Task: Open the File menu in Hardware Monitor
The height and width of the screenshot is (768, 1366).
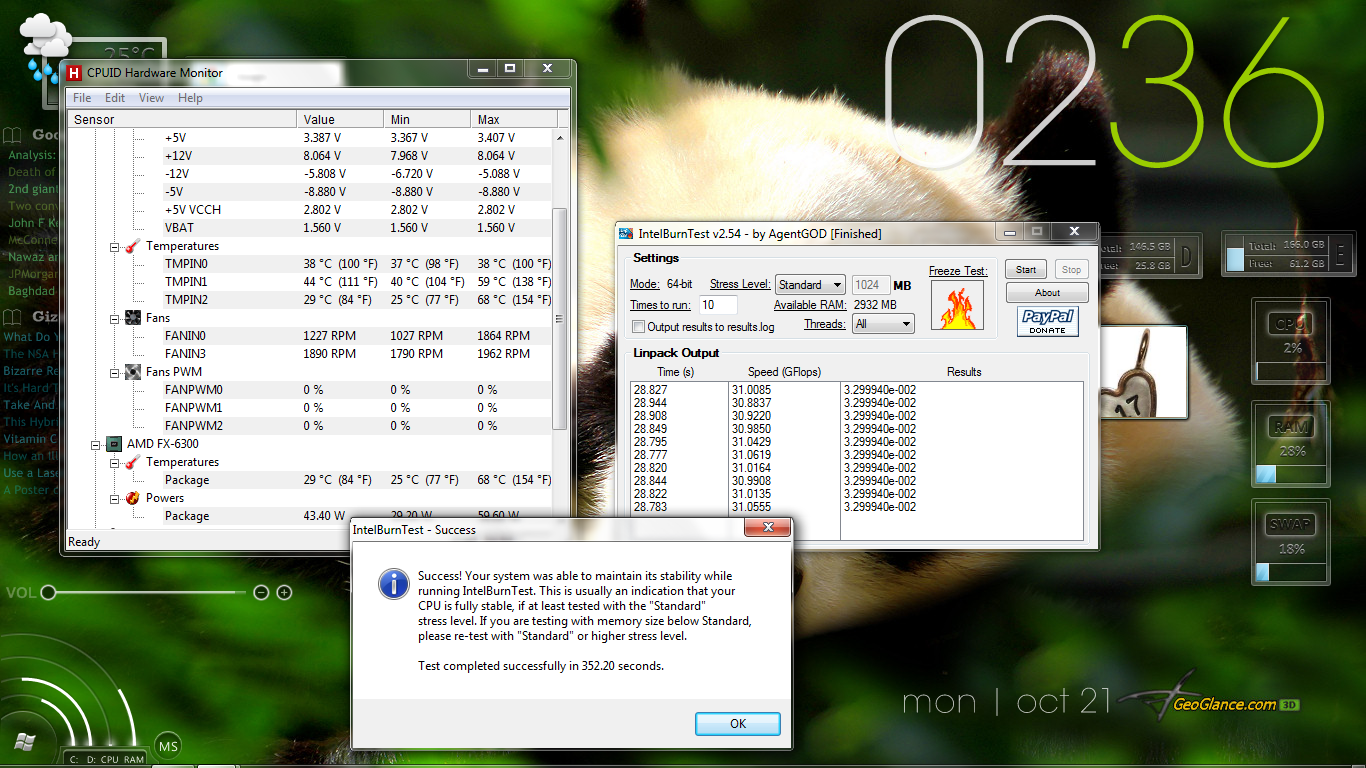Action: 82,98
